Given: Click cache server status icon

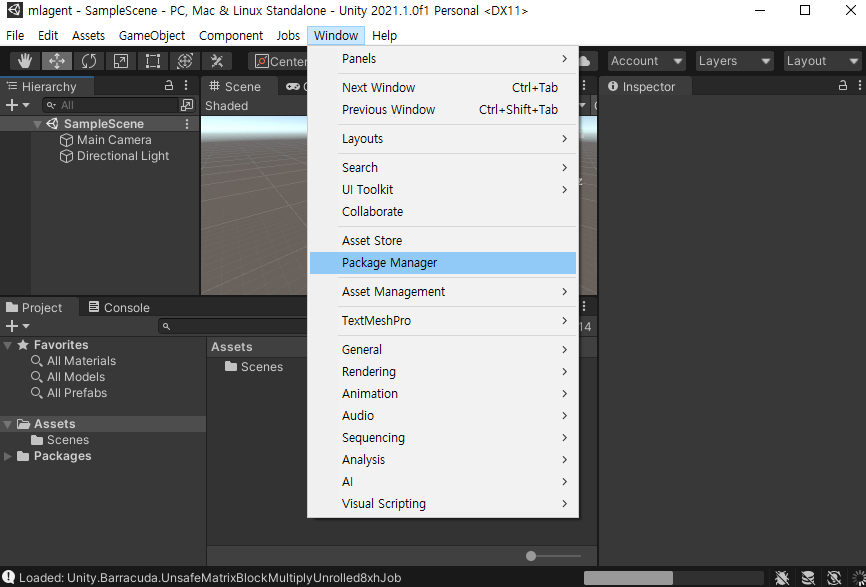Looking at the screenshot, I should [808, 578].
